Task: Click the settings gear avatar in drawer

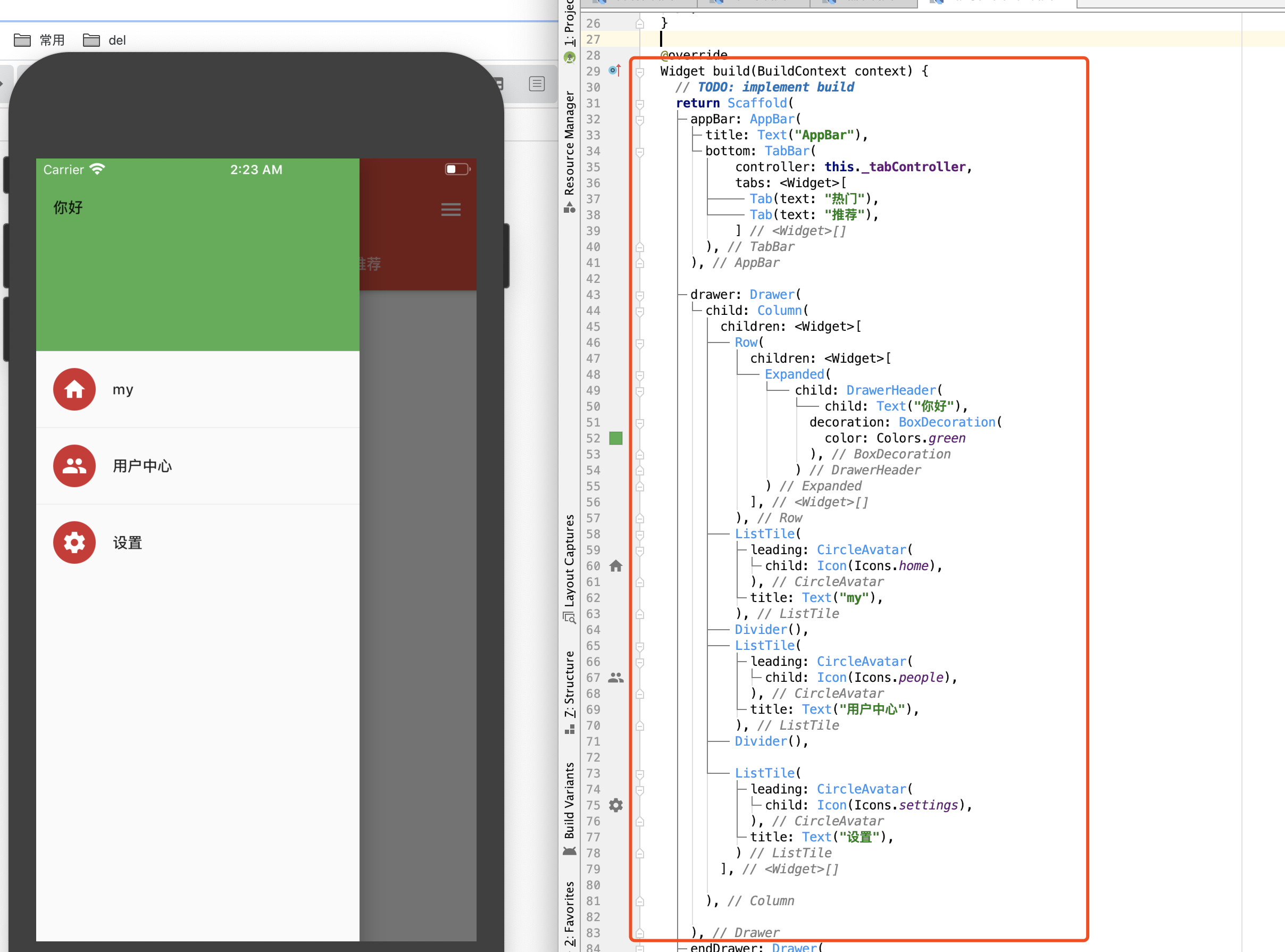Action: [74, 542]
